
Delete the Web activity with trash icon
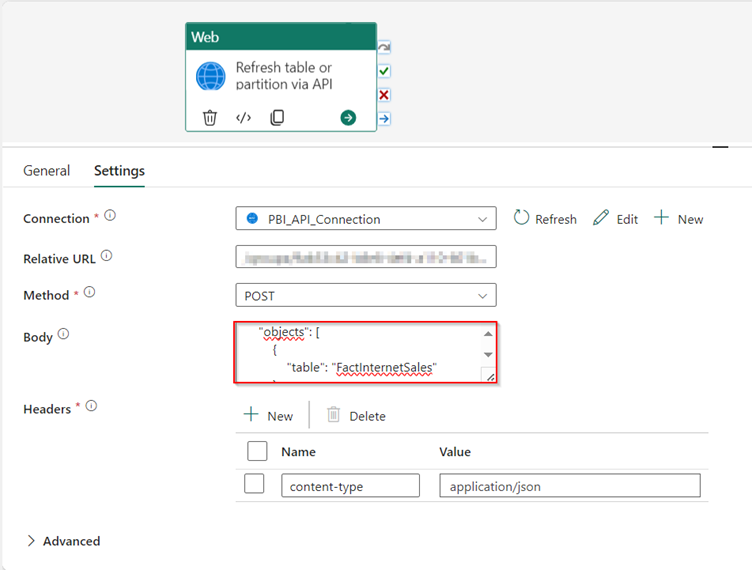click(210, 117)
